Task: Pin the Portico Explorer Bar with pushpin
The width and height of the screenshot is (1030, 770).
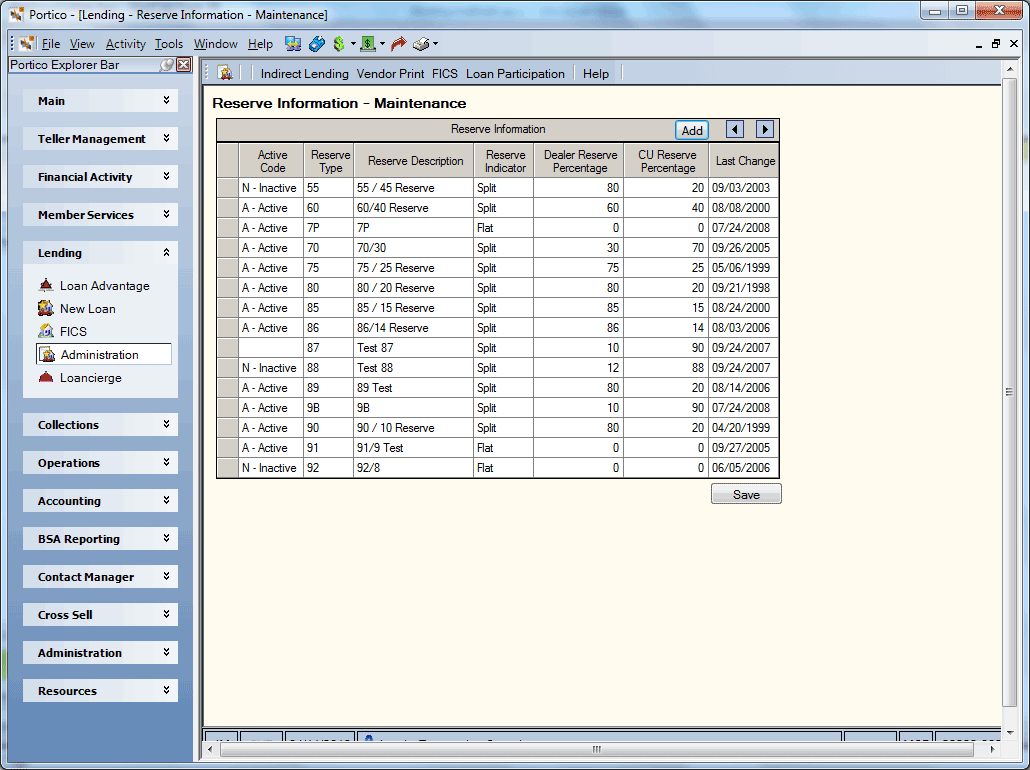Action: click(x=168, y=64)
